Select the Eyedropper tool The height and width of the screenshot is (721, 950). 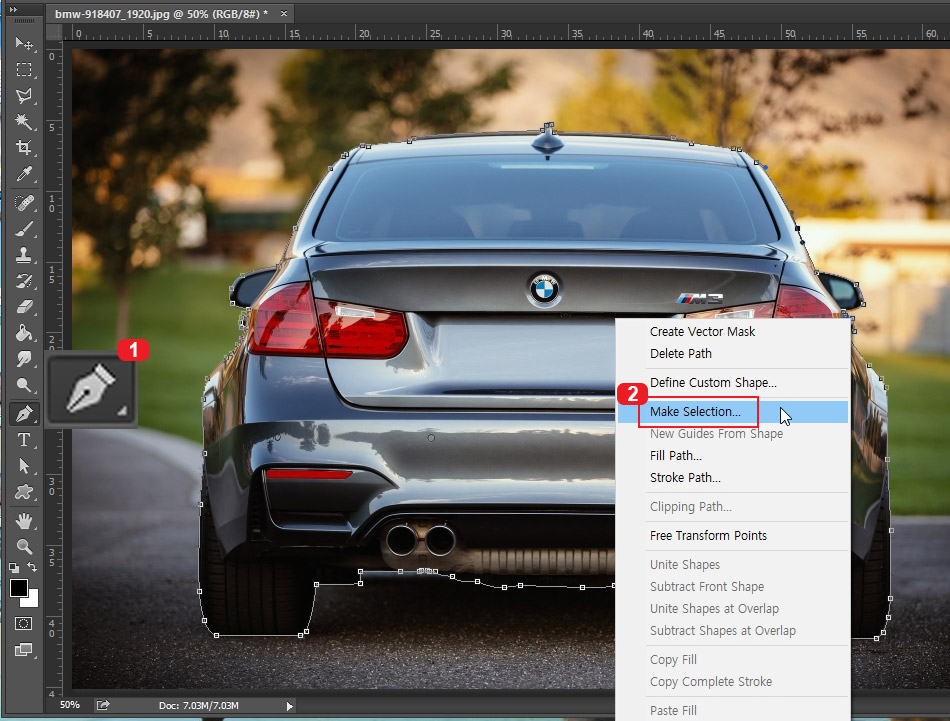coord(24,174)
